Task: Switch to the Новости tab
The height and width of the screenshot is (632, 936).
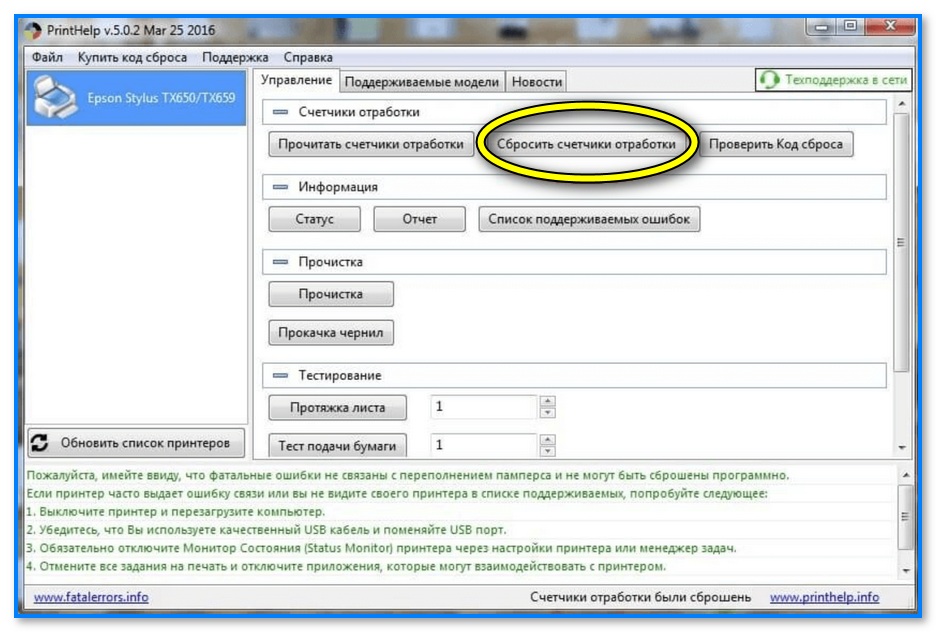Action: (x=536, y=82)
